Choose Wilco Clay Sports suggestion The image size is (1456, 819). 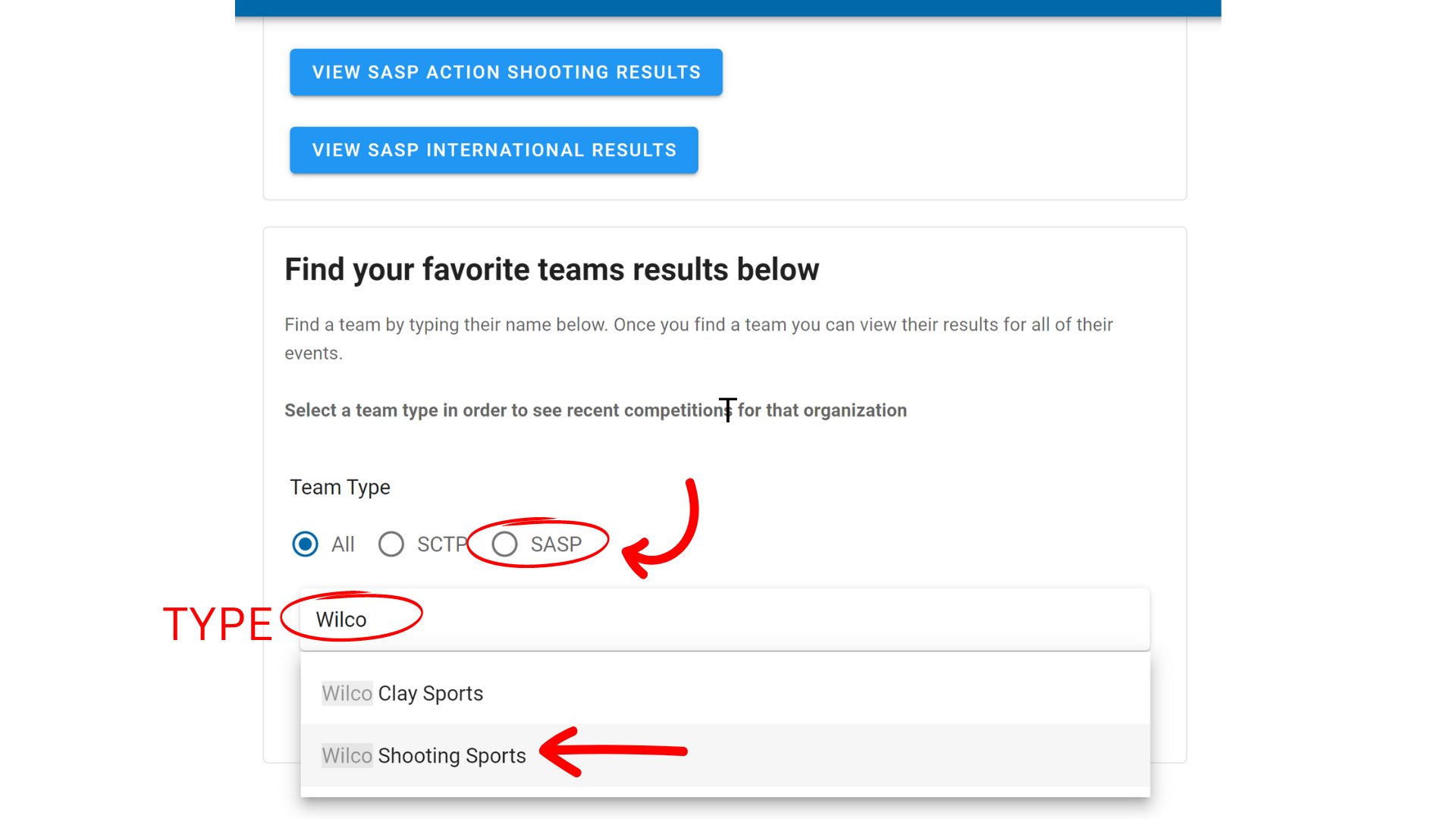pyautogui.click(x=725, y=693)
